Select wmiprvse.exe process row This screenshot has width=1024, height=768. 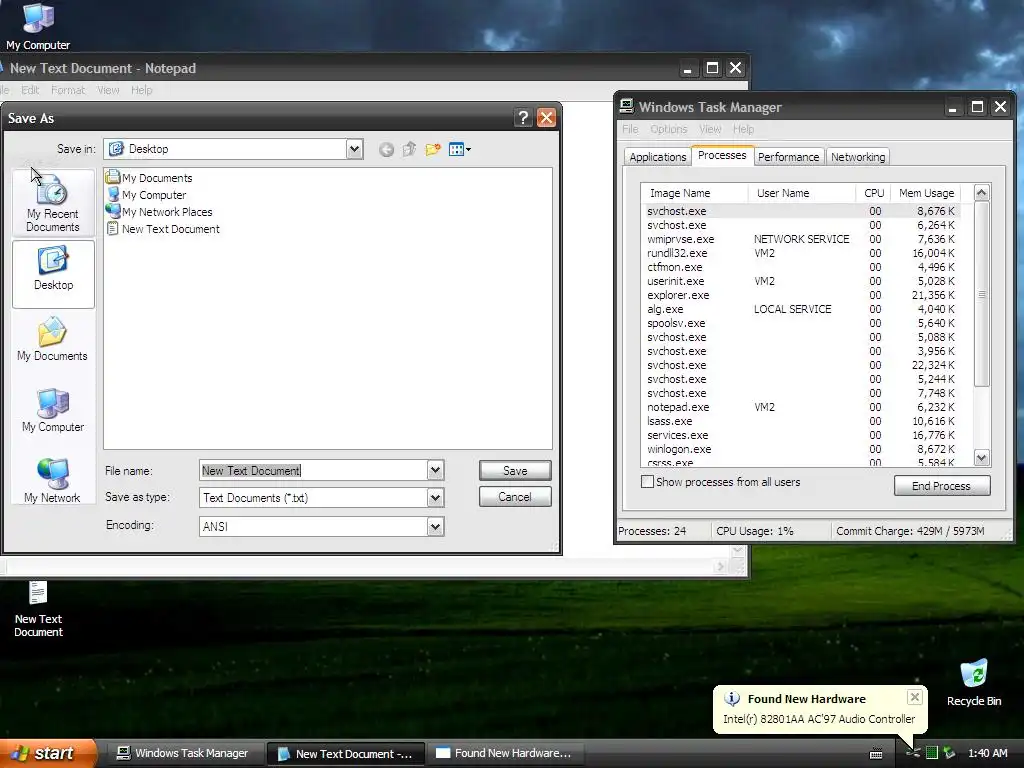coord(801,239)
